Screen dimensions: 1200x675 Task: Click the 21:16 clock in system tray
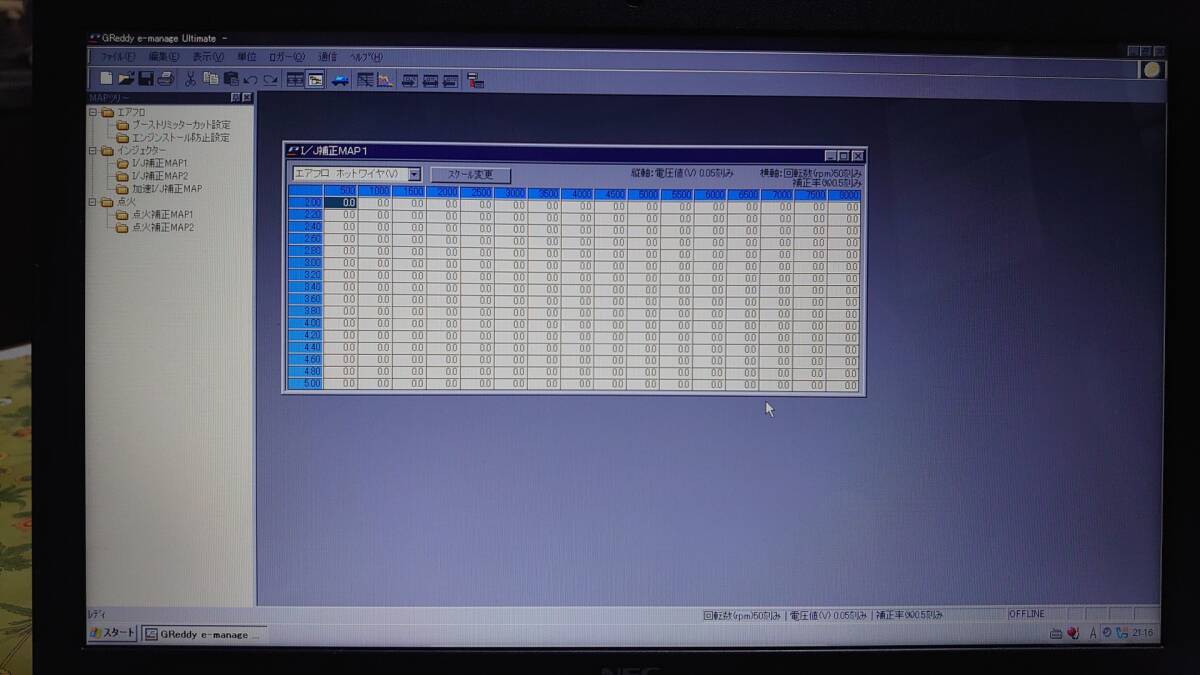[1142, 632]
